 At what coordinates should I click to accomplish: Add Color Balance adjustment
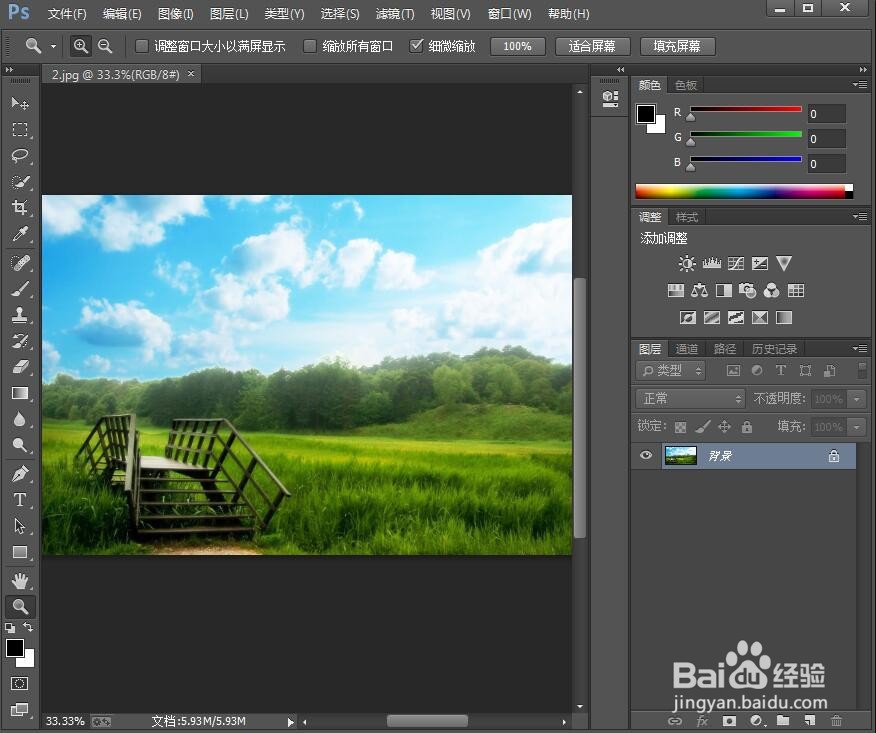click(x=699, y=290)
